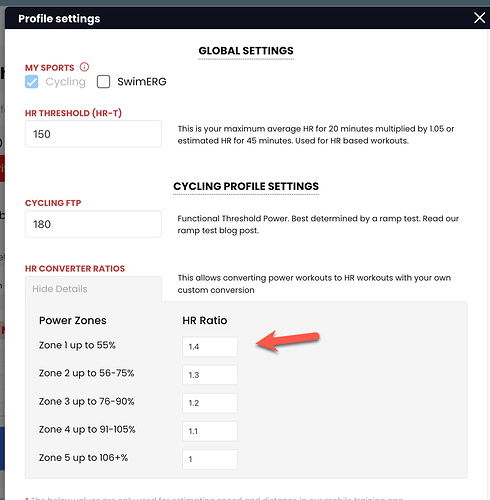
Task: Select the Zone 3 HR ratio field
Action: point(210,403)
